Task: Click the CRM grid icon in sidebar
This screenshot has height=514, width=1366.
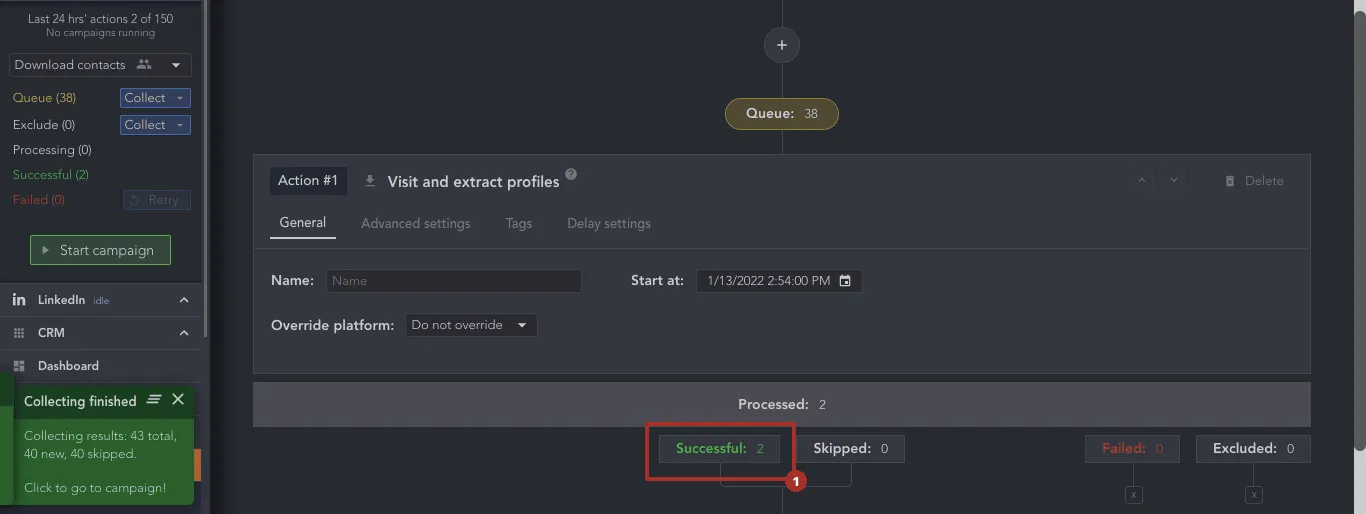Action: [x=19, y=333]
